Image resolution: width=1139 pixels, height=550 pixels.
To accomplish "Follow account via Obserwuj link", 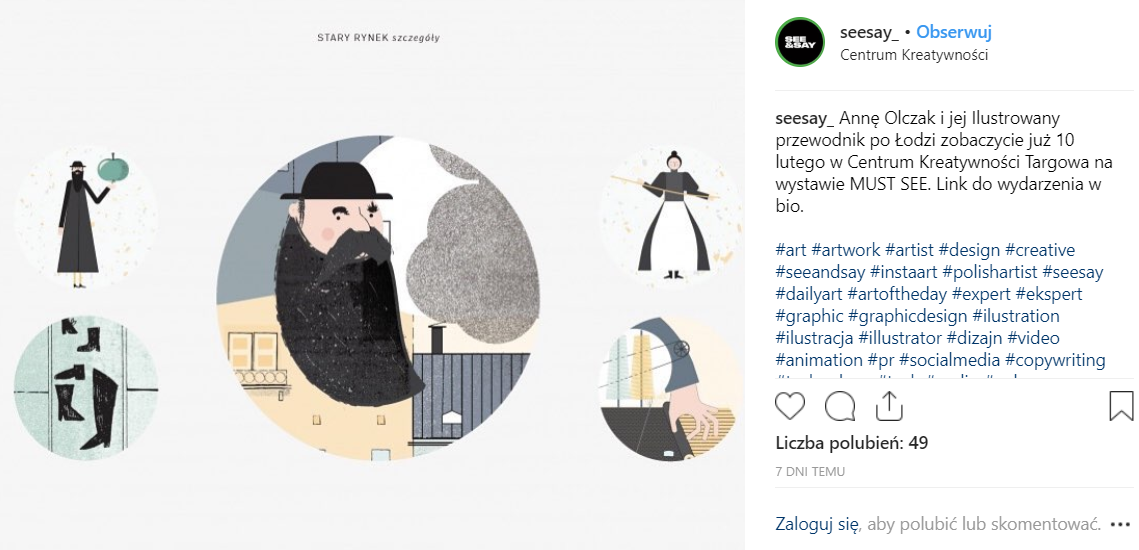I will coord(954,32).
